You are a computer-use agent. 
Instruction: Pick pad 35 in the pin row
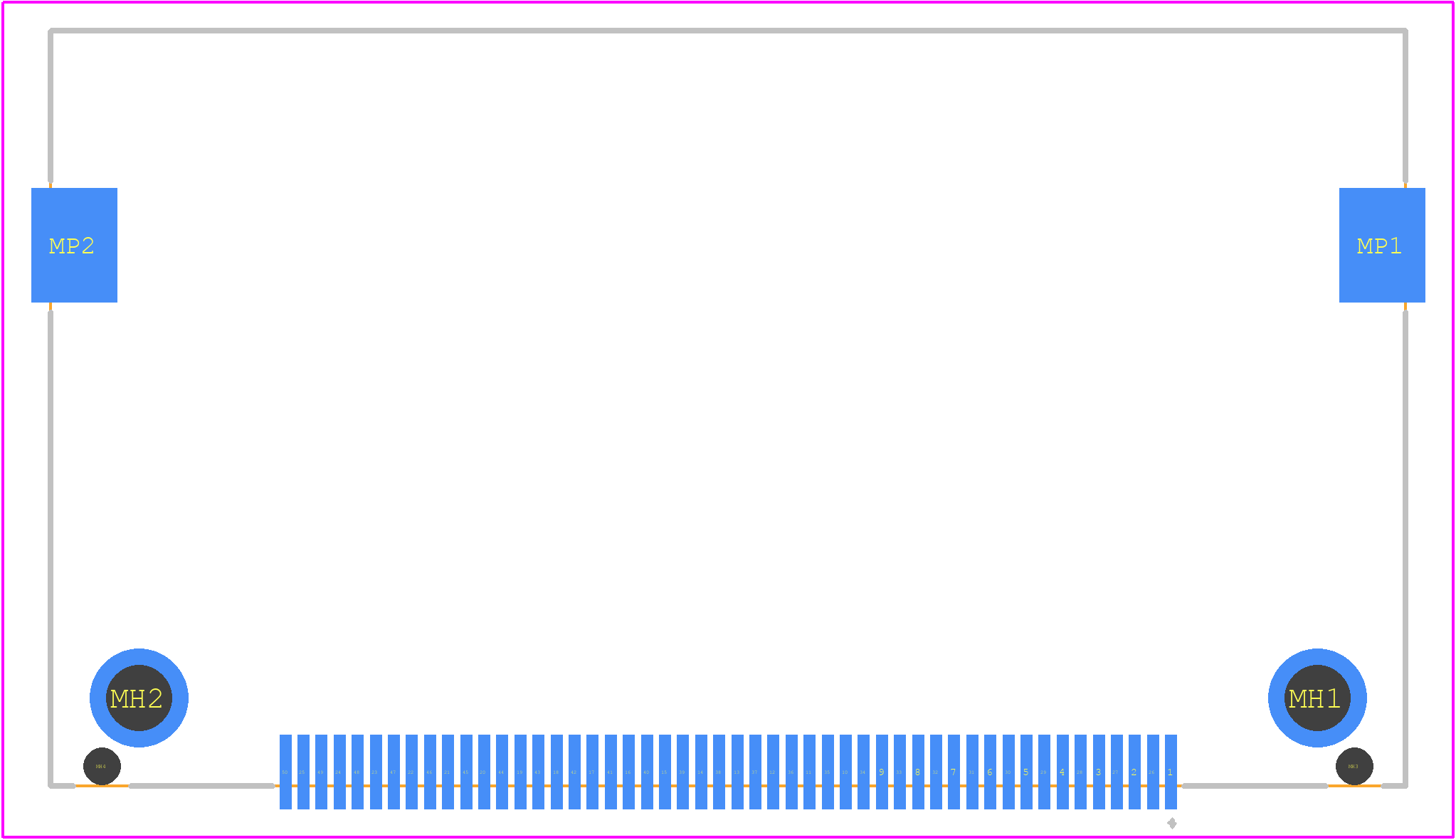(828, 772)
